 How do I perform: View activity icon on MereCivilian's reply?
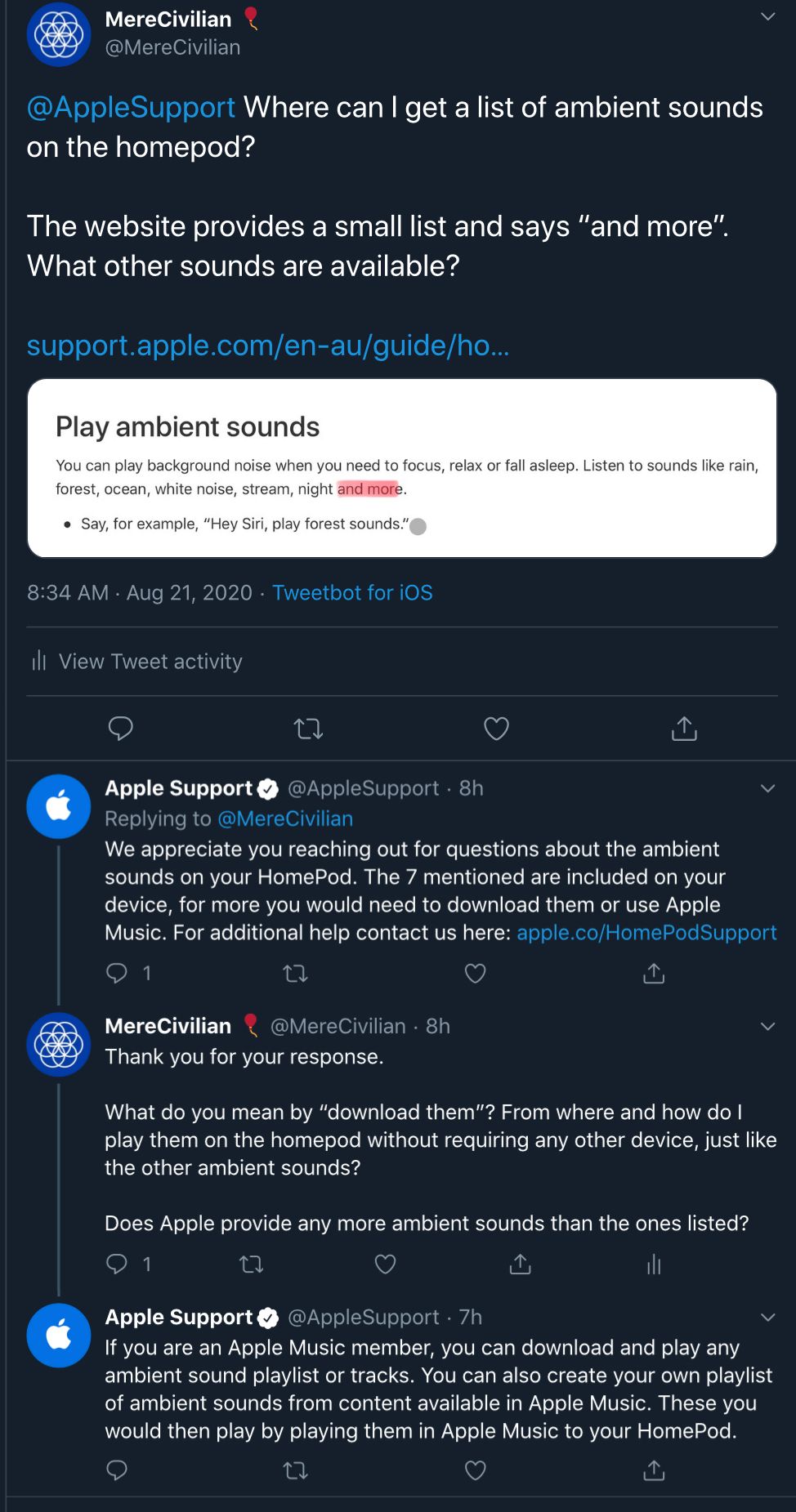(654, 1264)
